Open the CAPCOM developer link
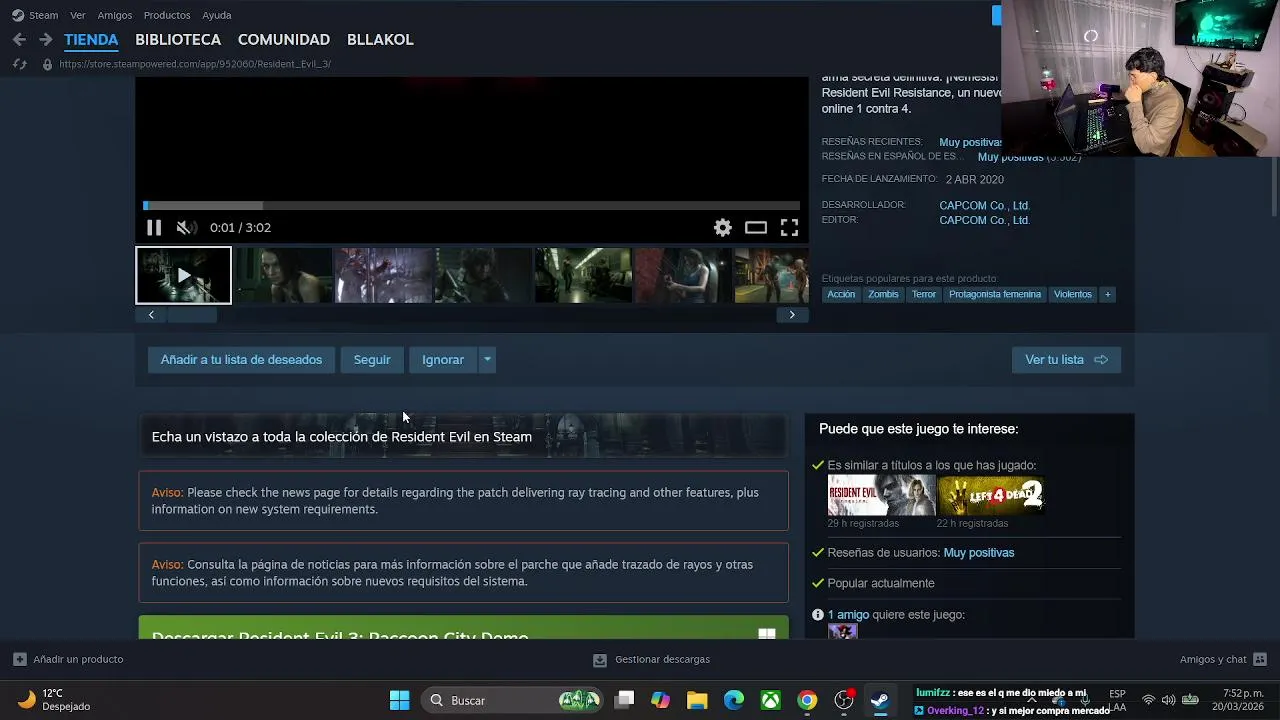This screenshot has width=1280, height=720. coord(984,205)
